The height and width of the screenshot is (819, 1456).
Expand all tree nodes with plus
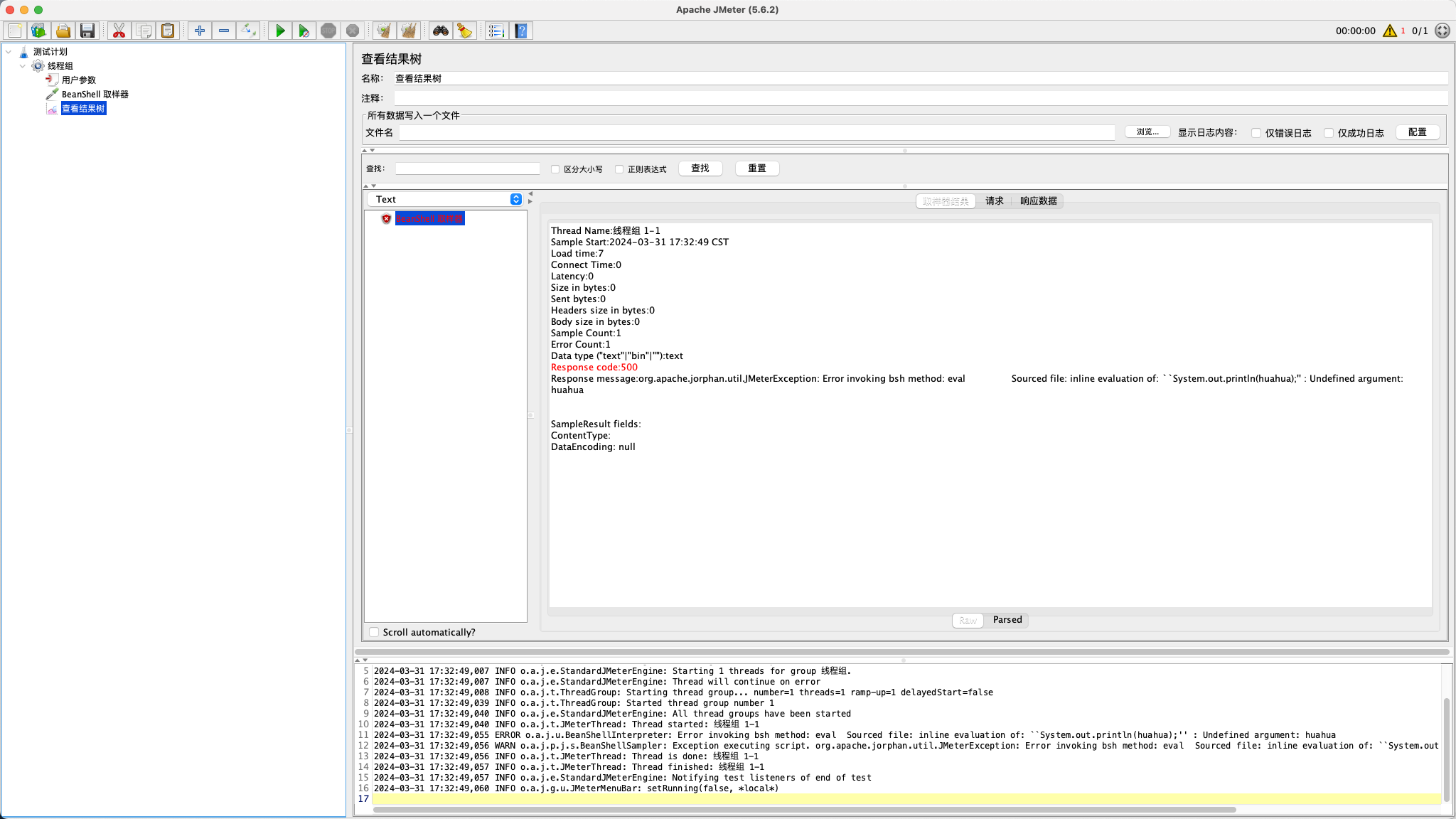pos(200,31)
